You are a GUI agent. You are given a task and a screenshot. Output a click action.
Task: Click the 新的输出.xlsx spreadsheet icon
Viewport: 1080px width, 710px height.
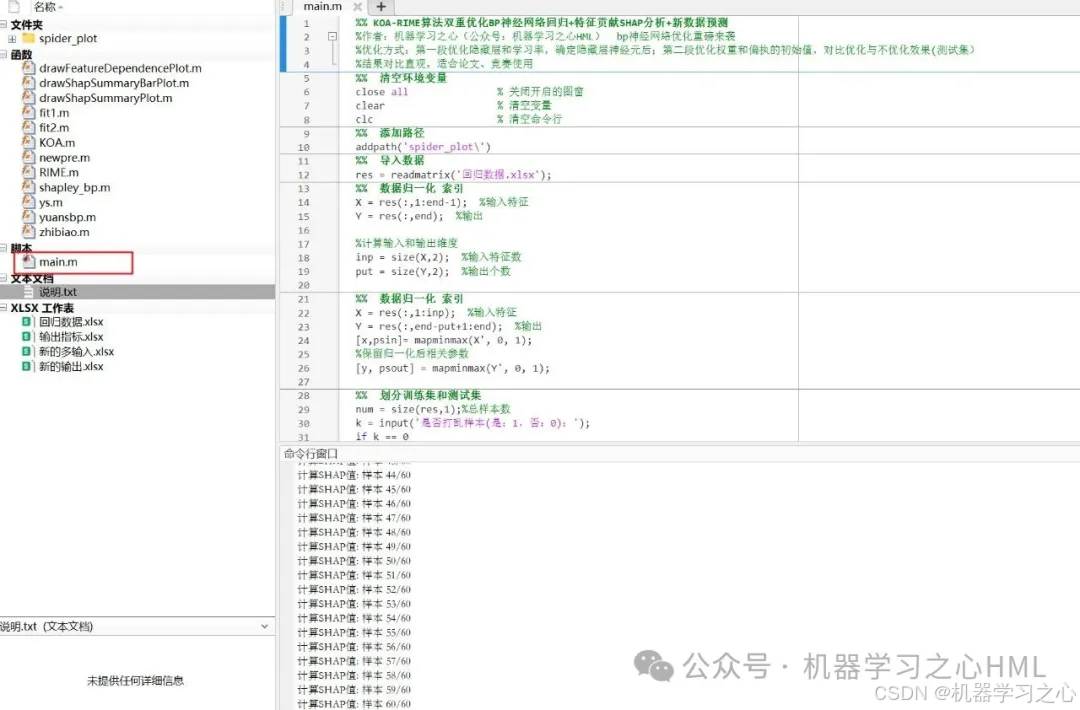[x=26, y=366]
